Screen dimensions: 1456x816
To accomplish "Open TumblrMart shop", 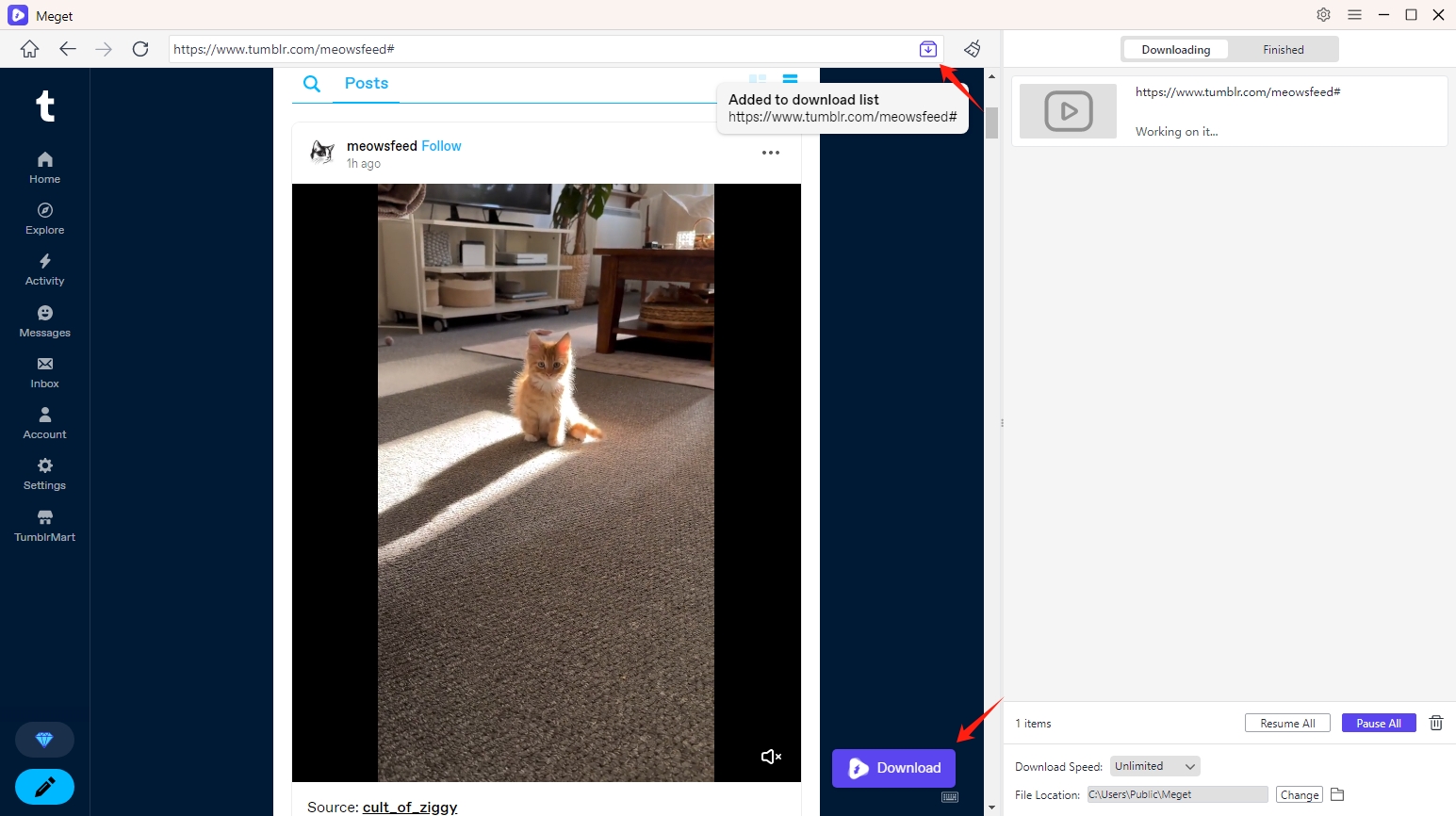I will click(x=44, y=526).
